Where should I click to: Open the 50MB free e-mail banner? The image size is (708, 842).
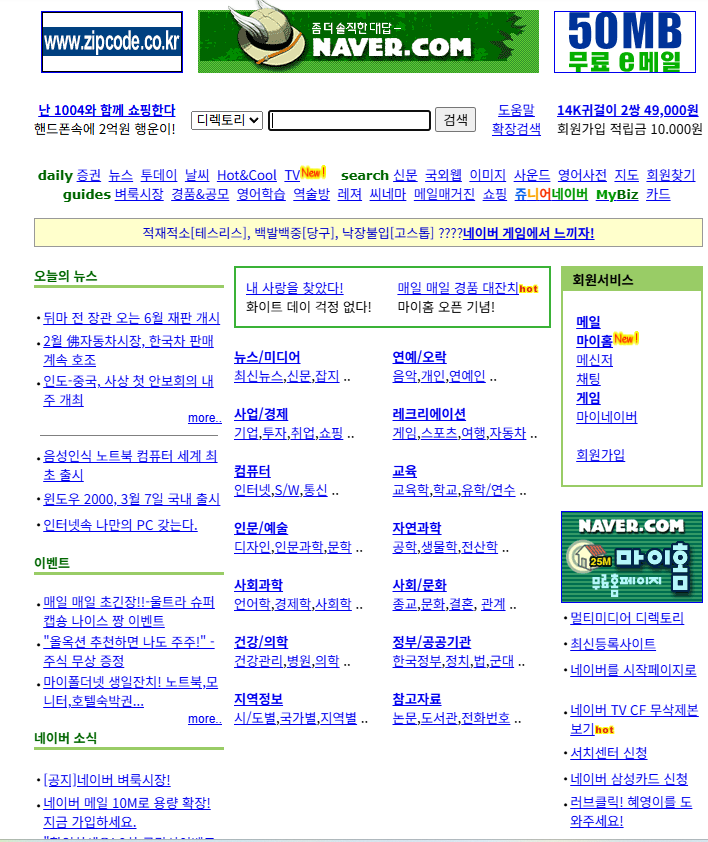tap(624, 42)
